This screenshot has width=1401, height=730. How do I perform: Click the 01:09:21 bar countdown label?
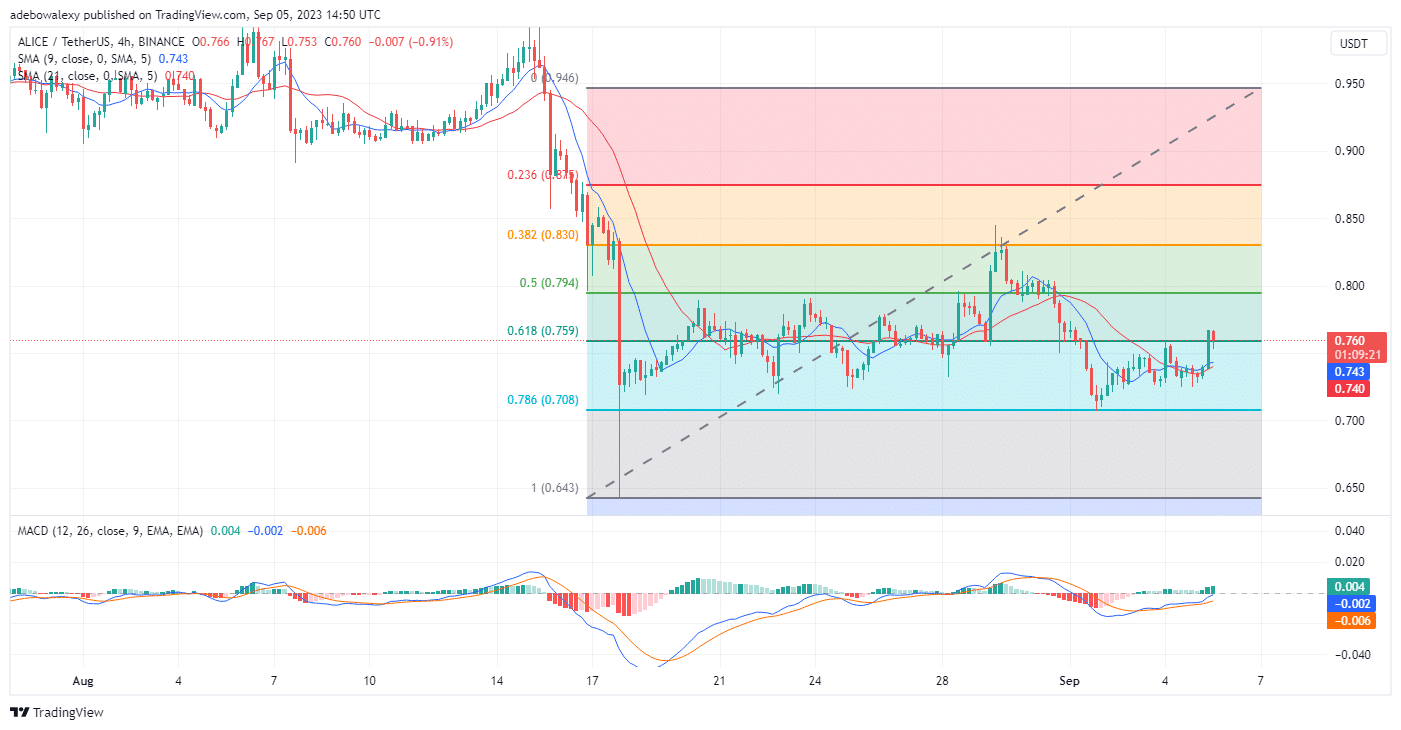1355,354
